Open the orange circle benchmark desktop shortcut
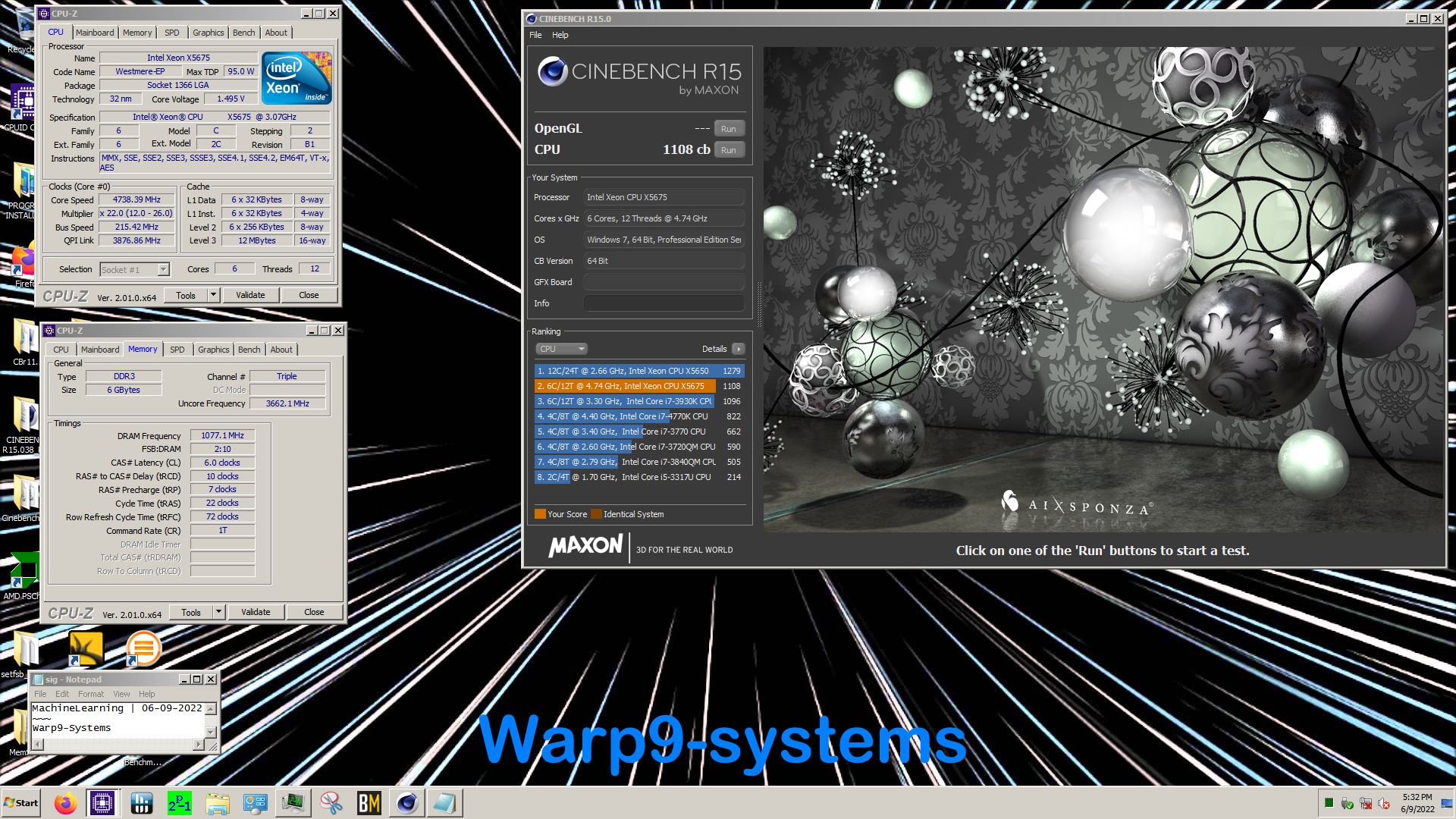 click(x=143, y=649)
